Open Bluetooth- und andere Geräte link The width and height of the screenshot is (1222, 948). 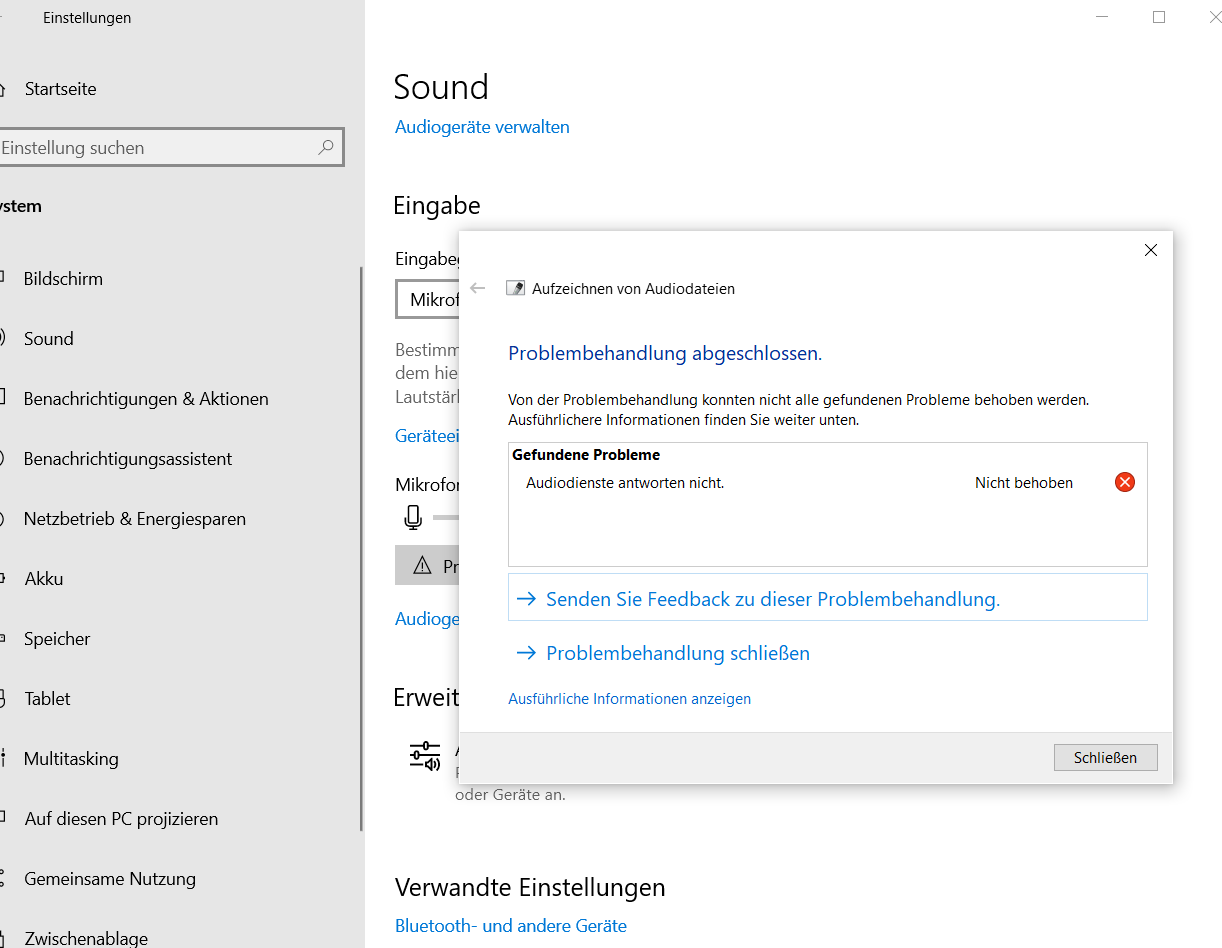(510, 926)
